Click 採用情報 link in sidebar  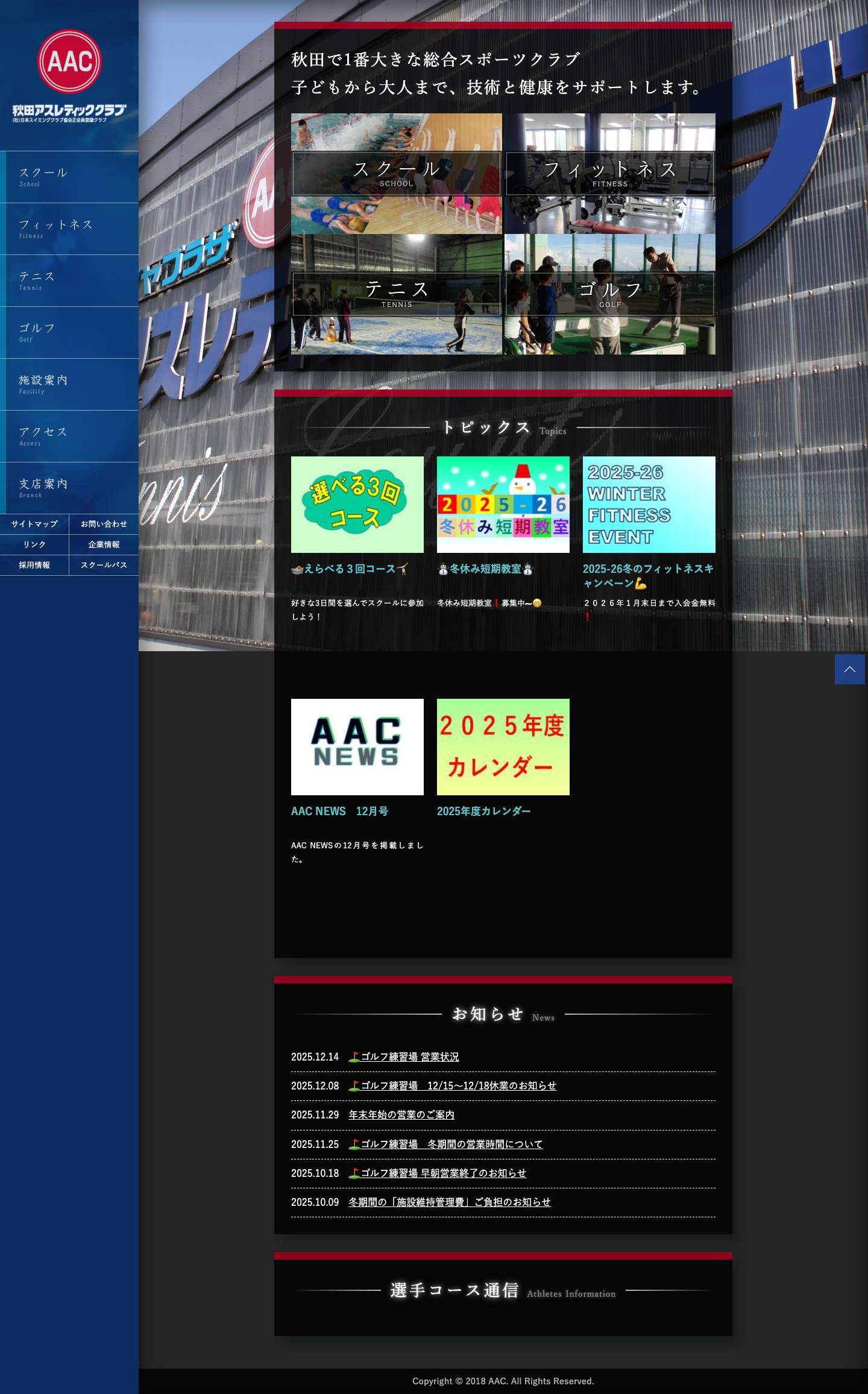click(x=34, y=565)
